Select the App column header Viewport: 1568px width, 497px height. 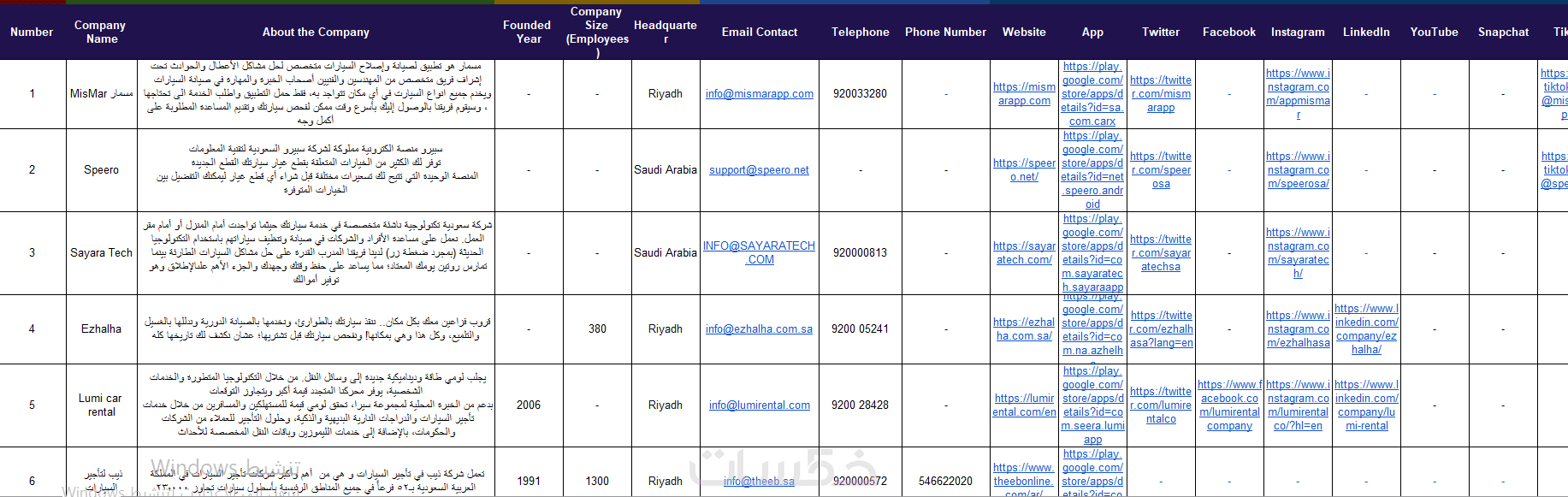(1092, 33)
